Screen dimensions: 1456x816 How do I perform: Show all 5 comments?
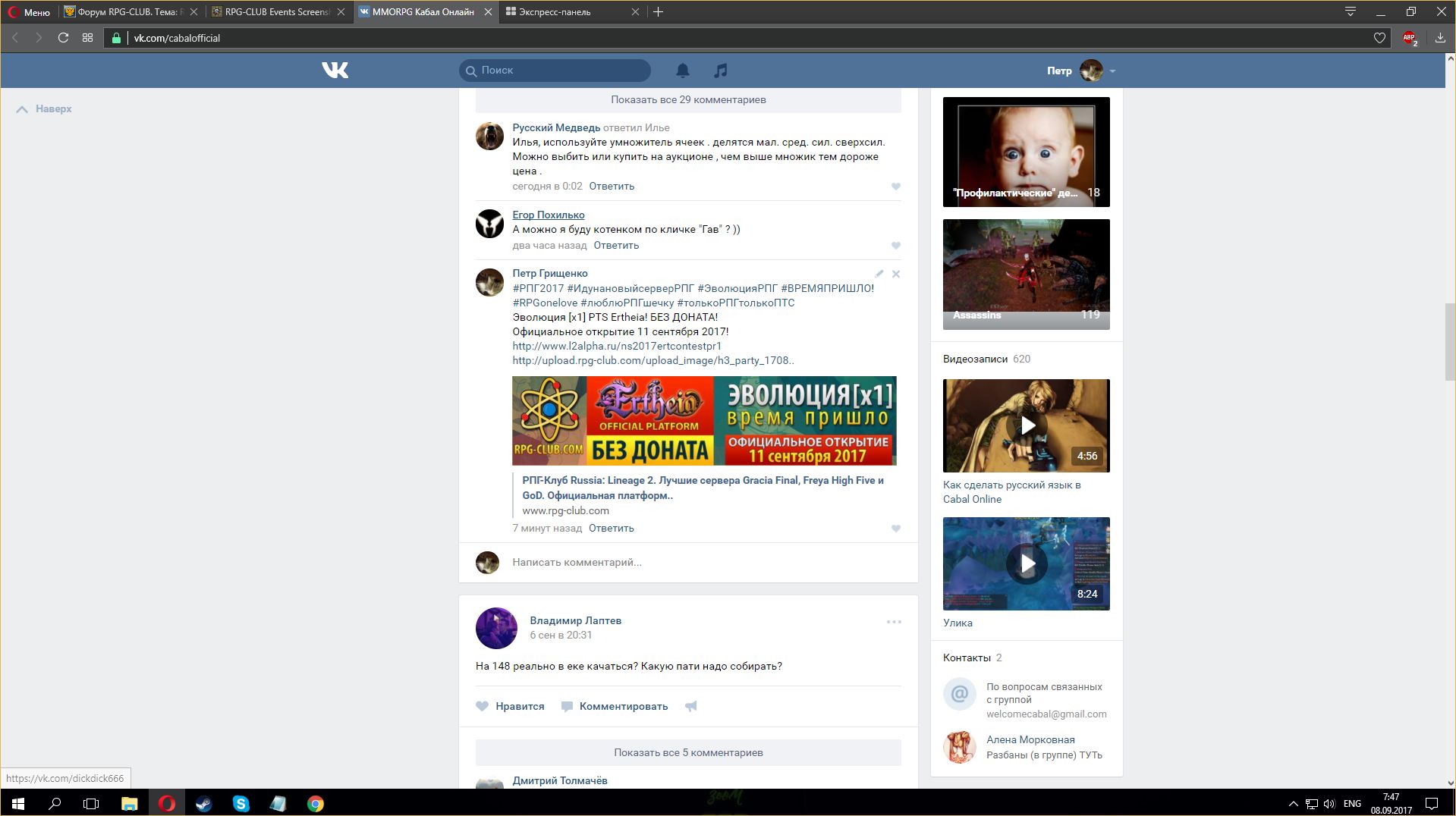(x=688, y=752)
